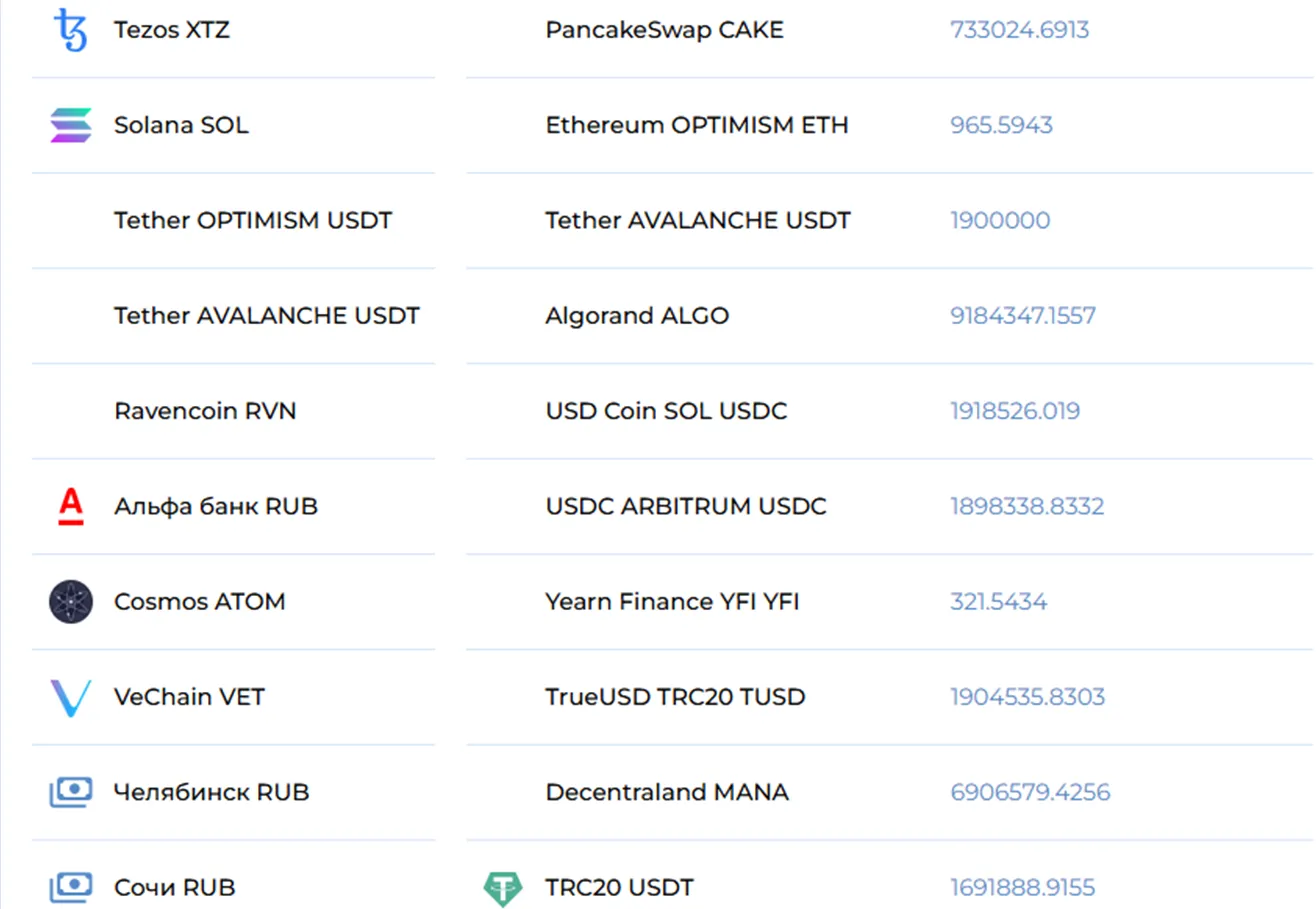Click the reserve amount 6906579.4256
The image size is (1316, 909).
(x=1030, y=793)
